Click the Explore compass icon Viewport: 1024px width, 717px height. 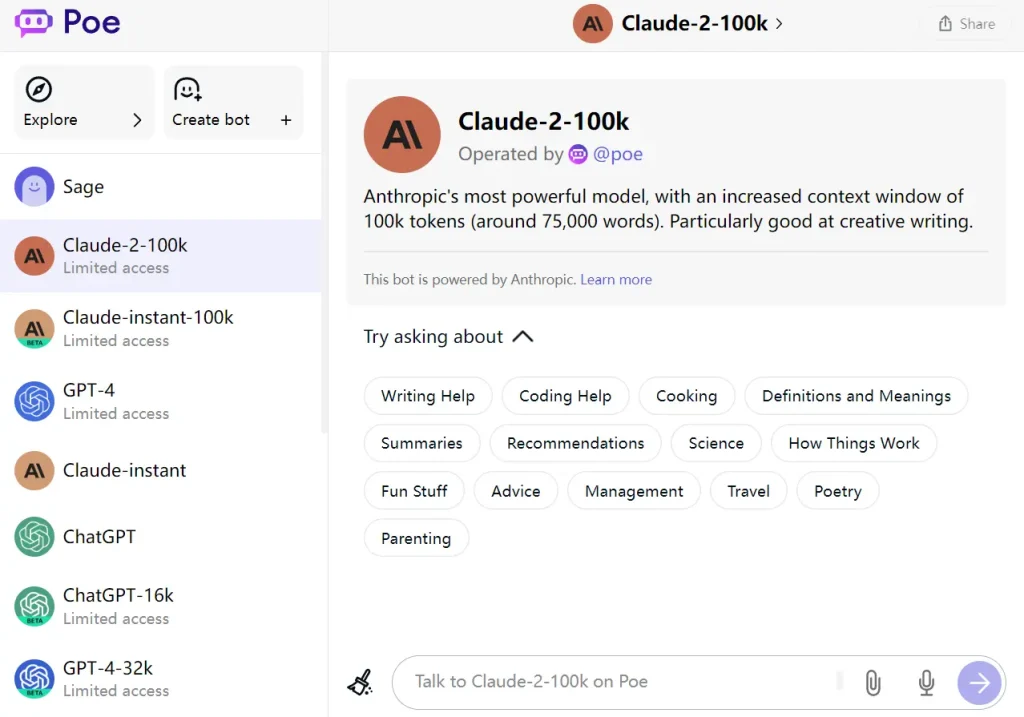coord(39,89)
